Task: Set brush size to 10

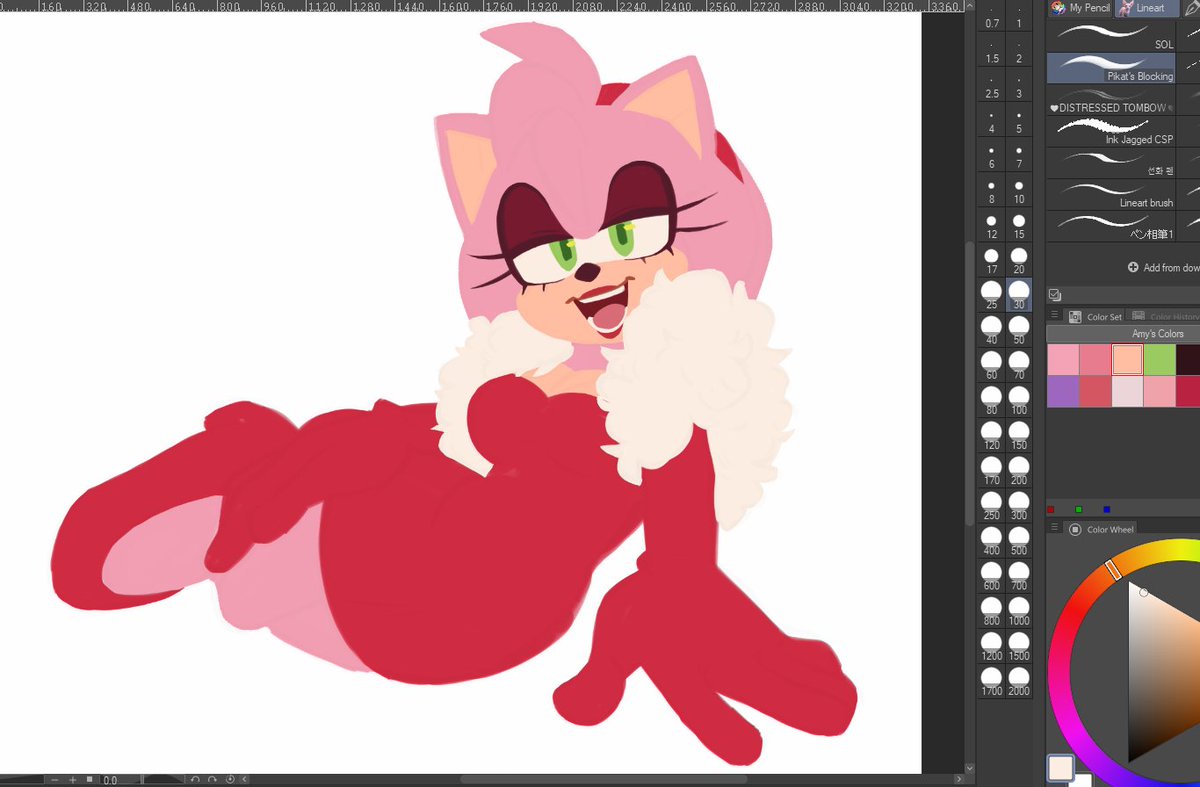Action: [1019, 193]
